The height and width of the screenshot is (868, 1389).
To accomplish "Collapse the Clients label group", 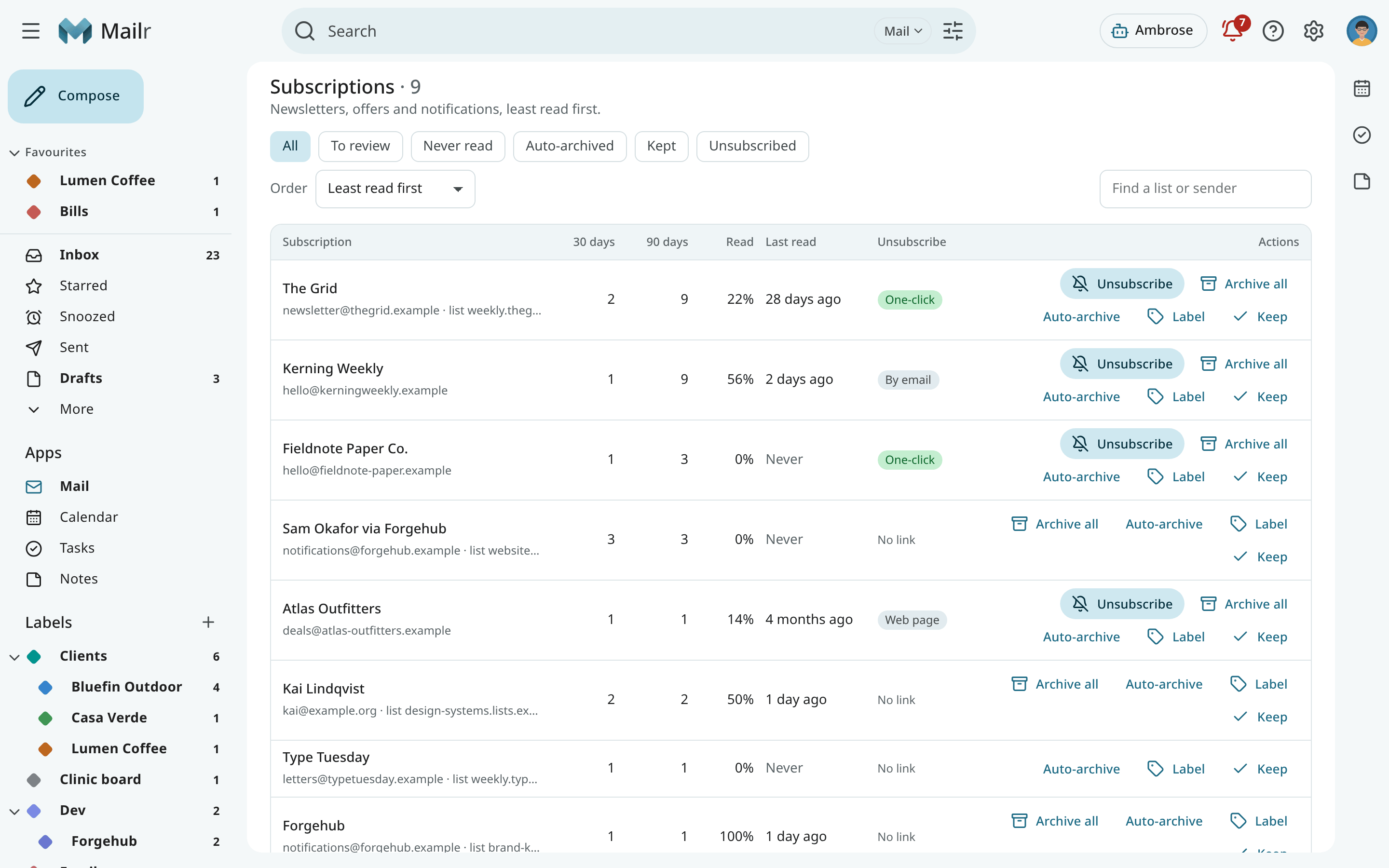I will [14, 657].
